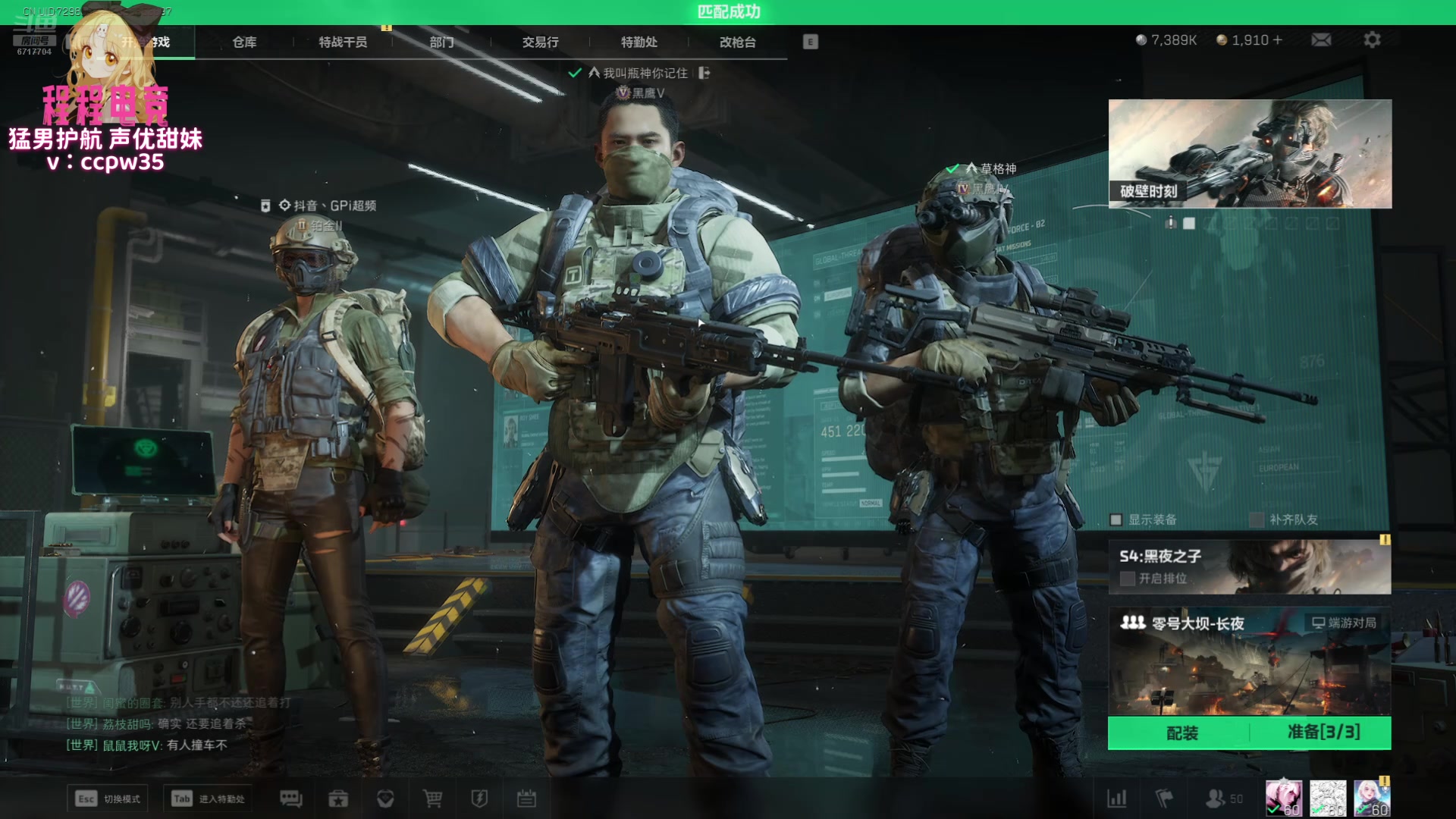Enable the 开启排位 checkbox
Screen dimensions: 1456x819
[x=1128, y=579]
